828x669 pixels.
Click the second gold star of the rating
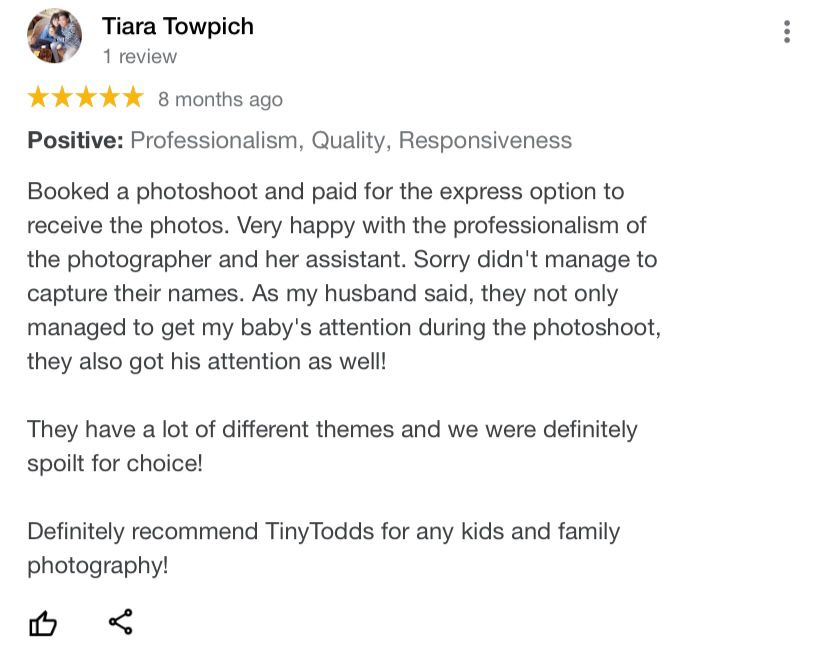pyautogui.click(x=62, y=98)
